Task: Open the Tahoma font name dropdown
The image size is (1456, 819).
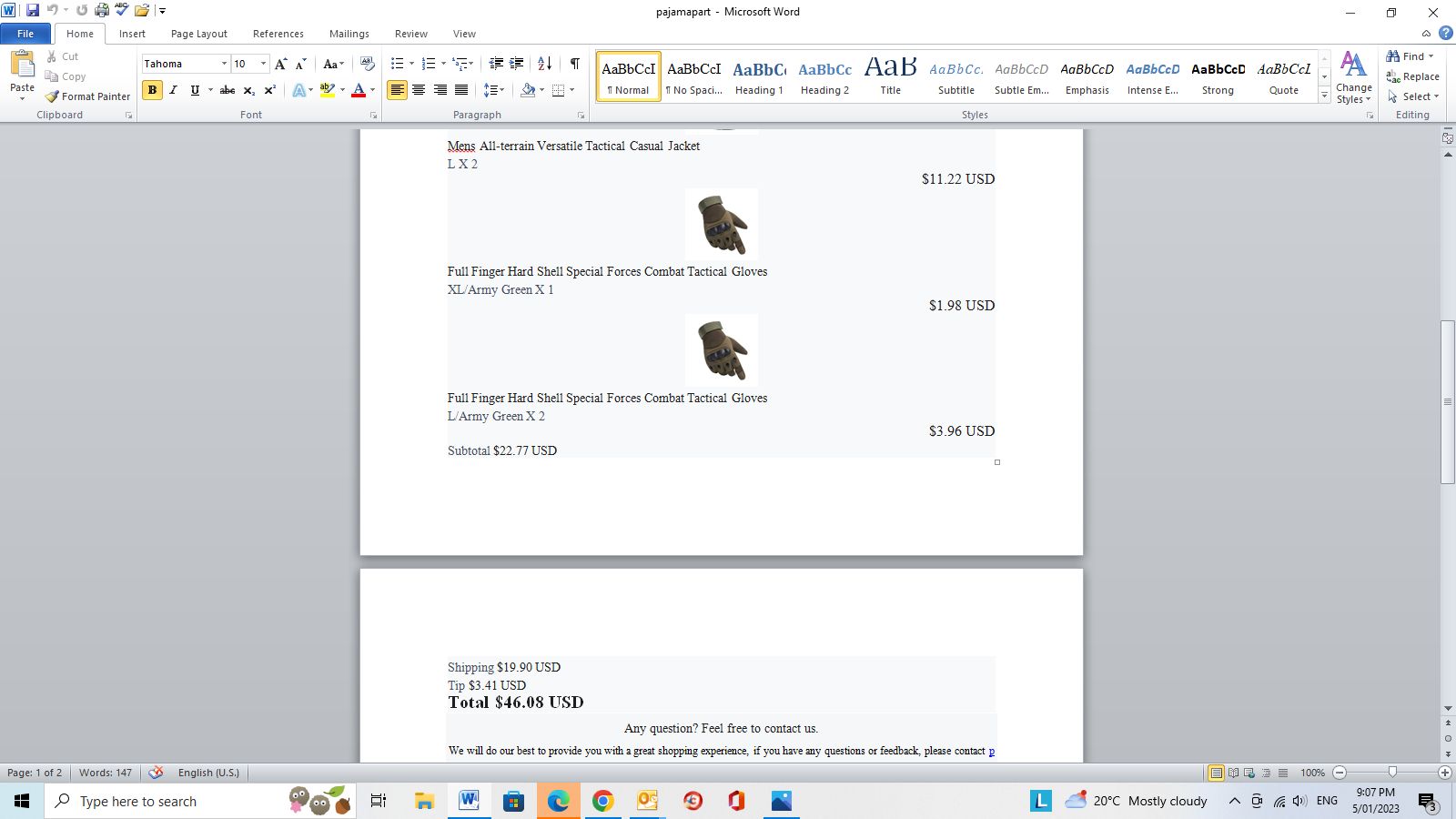Action: click(224, 64)
